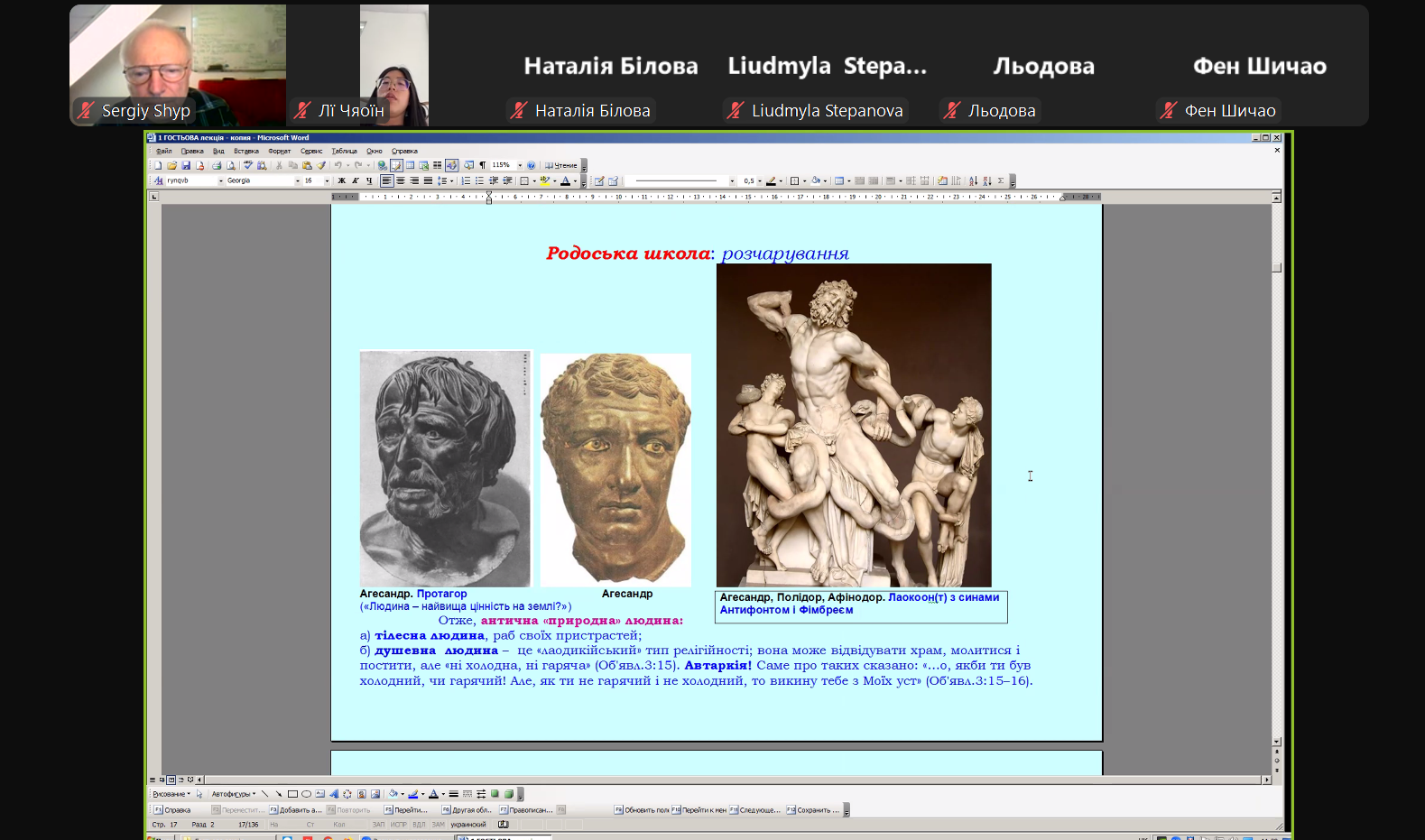Open the Таблица menu
Screen dimensions: 1425x840
click(x=344, y=151)
